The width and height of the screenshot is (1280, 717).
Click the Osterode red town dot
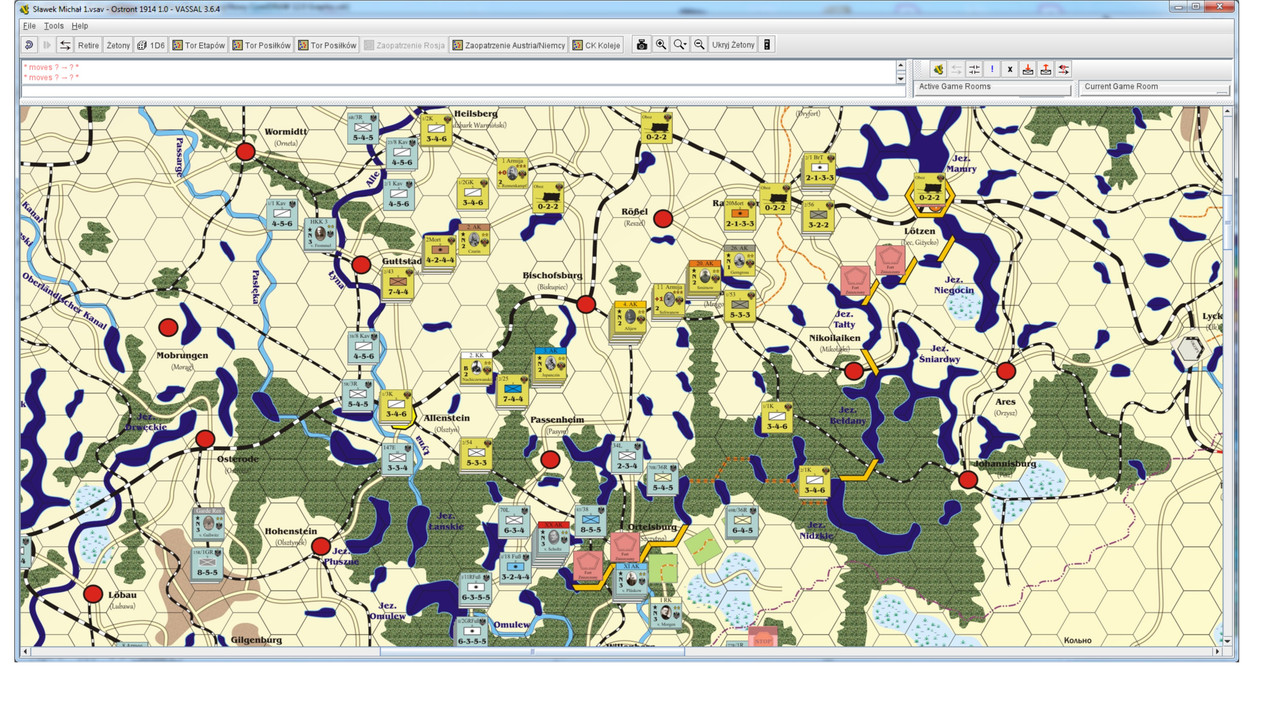[205, 439]
